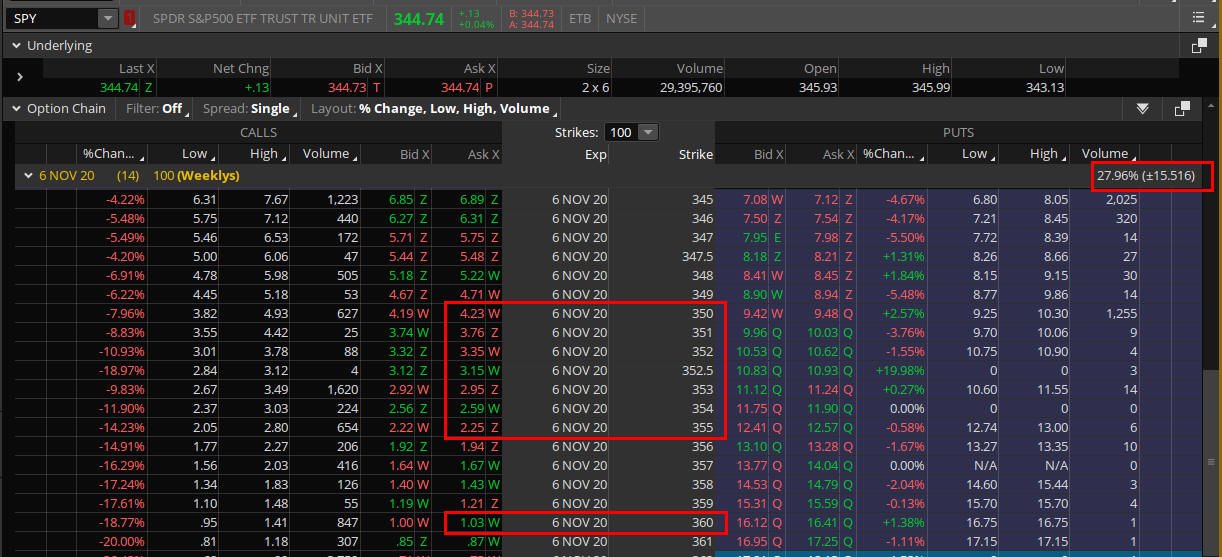
Task: Collapse the Underlying section
Action: click(15, 46)
